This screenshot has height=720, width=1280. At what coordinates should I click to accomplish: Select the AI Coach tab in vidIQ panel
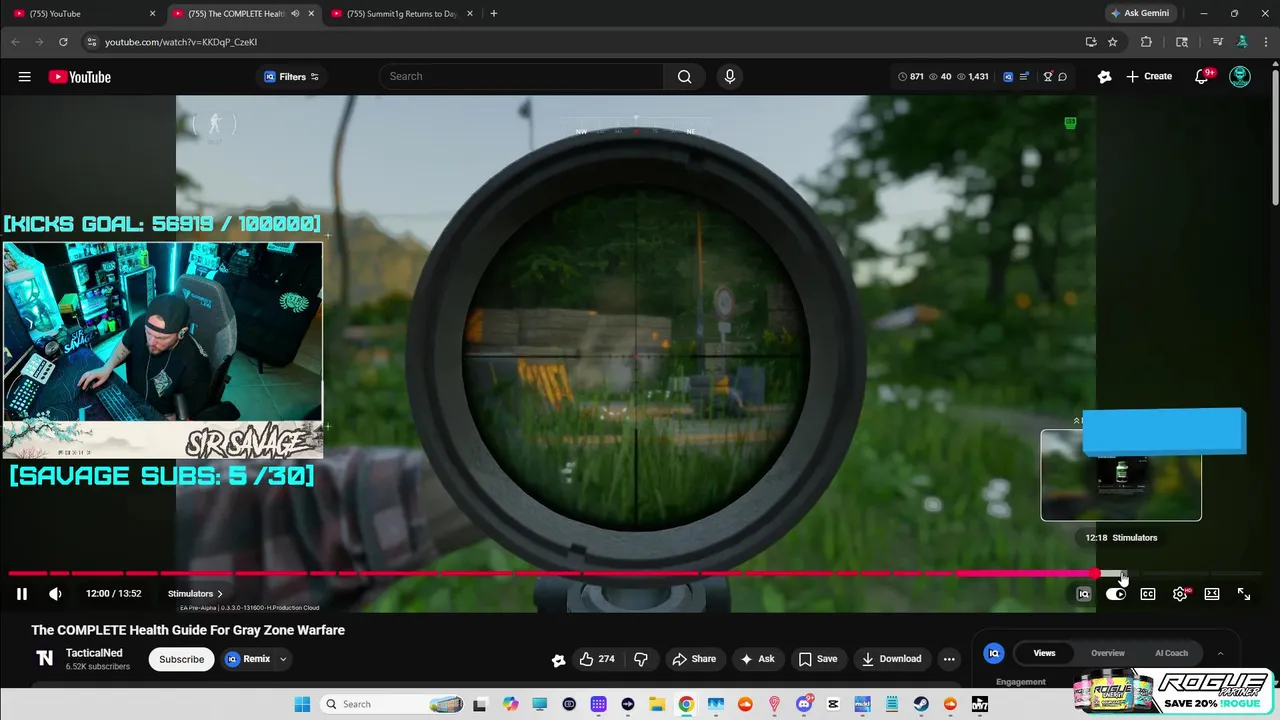1171,653
